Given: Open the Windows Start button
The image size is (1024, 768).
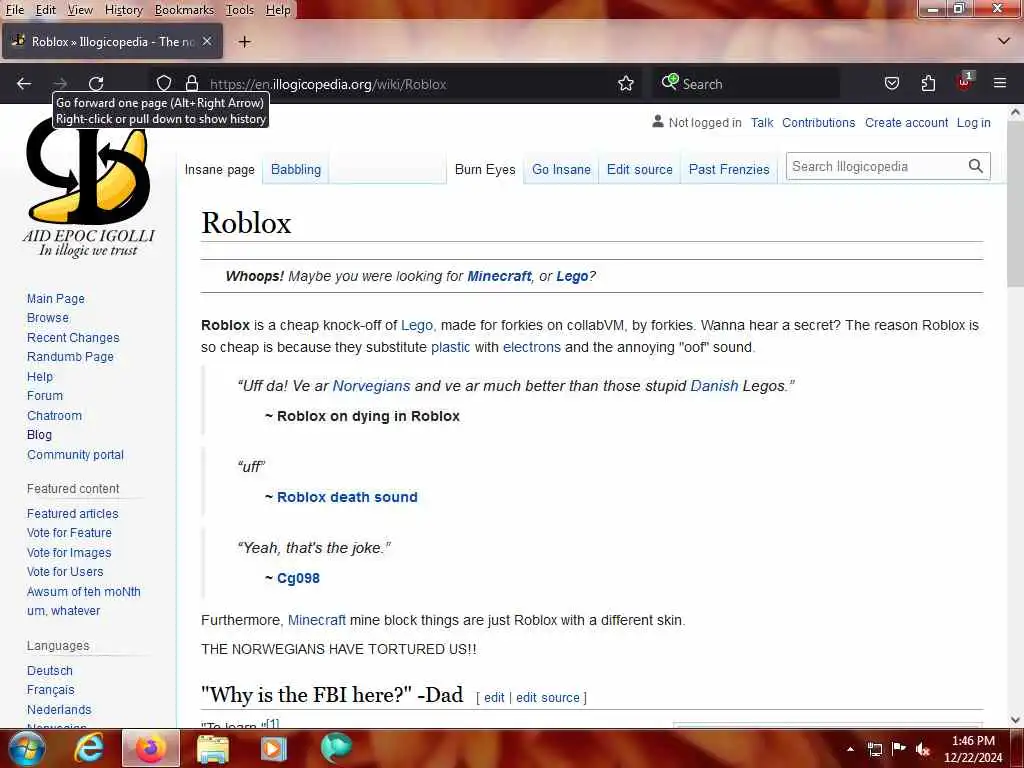Looking at the screenshot, I should (26, 748).
